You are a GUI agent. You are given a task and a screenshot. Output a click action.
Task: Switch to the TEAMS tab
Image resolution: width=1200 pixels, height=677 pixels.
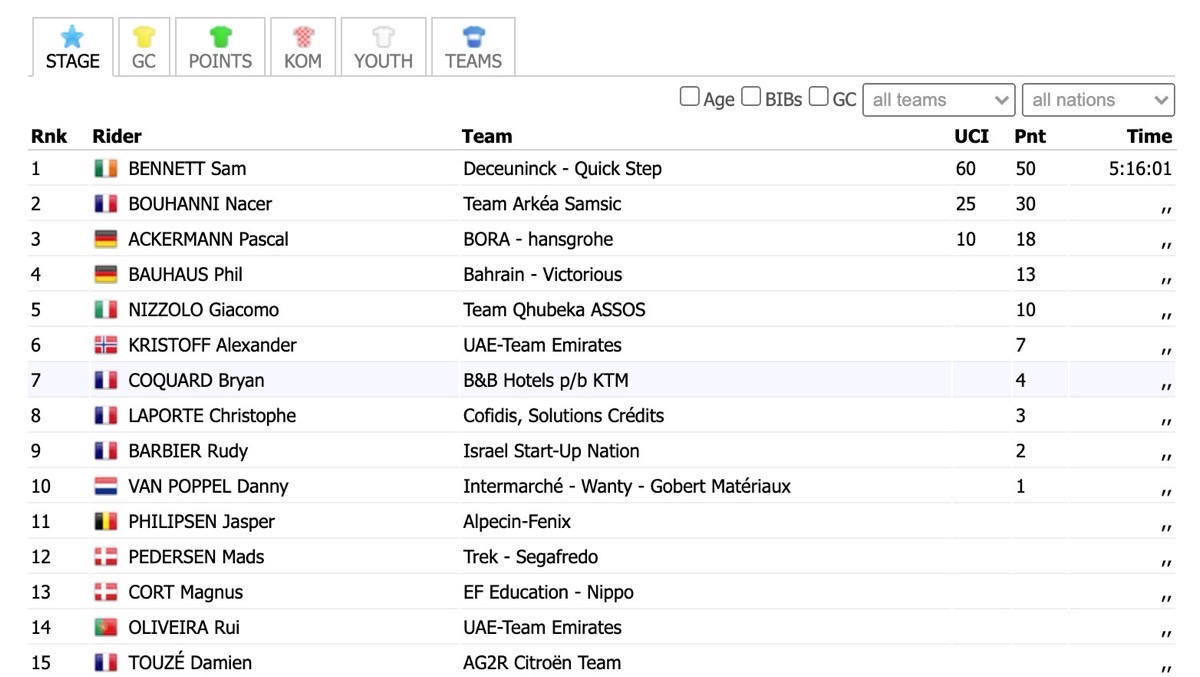[473, 48]
